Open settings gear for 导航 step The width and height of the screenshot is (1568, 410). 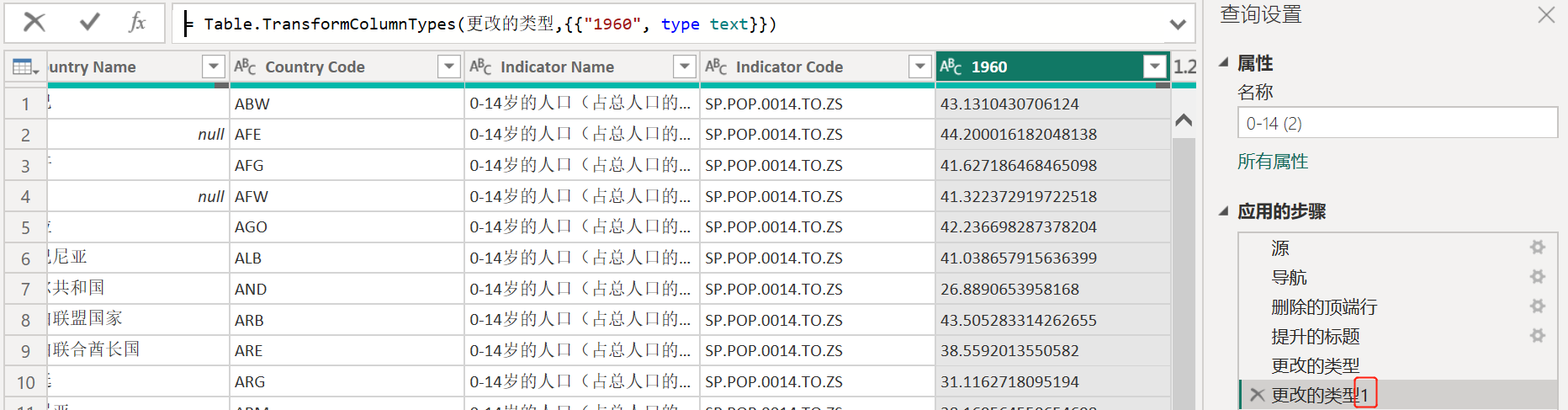coord(1537,277)
